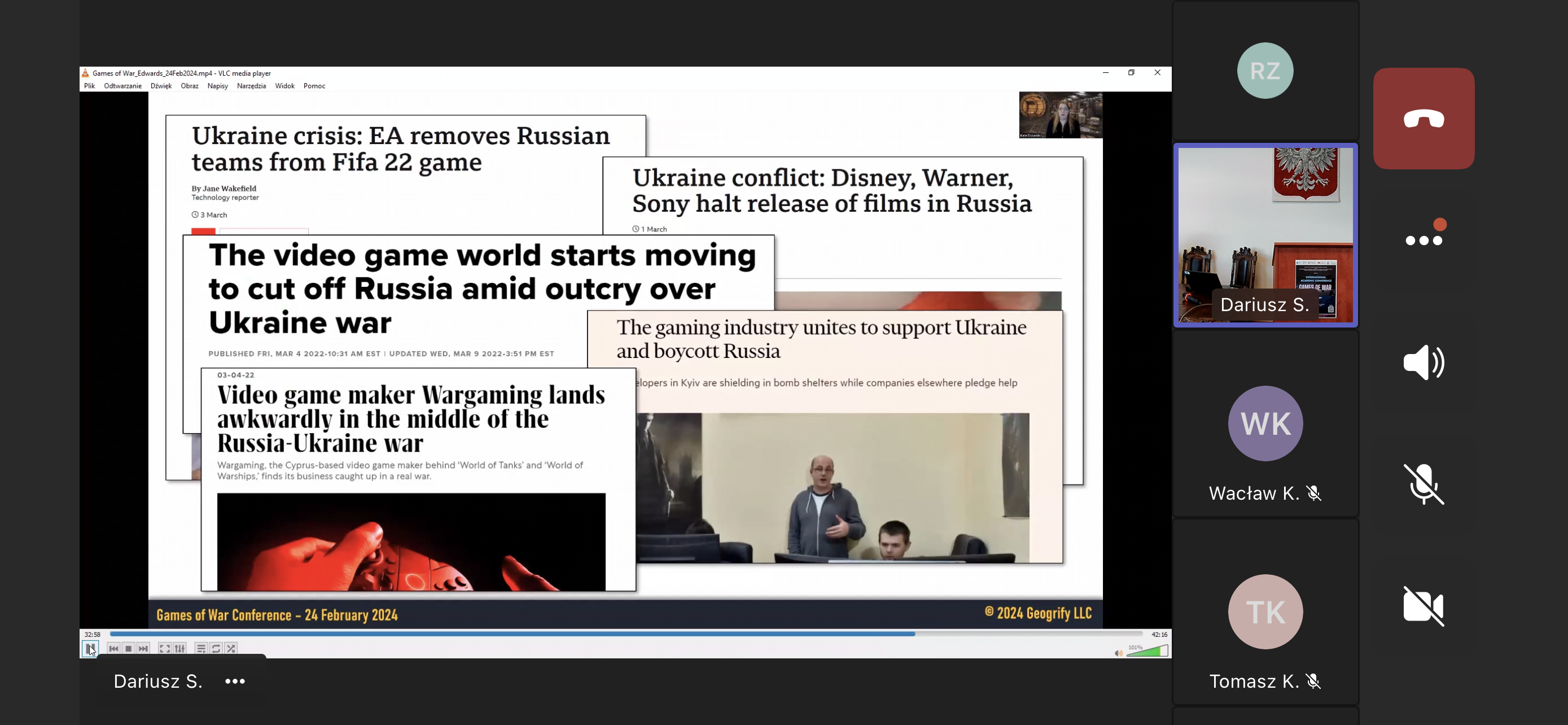1568x725 pixels.
Task: Click the elapsed time 32:58
Action: click(x=93, y=634)
